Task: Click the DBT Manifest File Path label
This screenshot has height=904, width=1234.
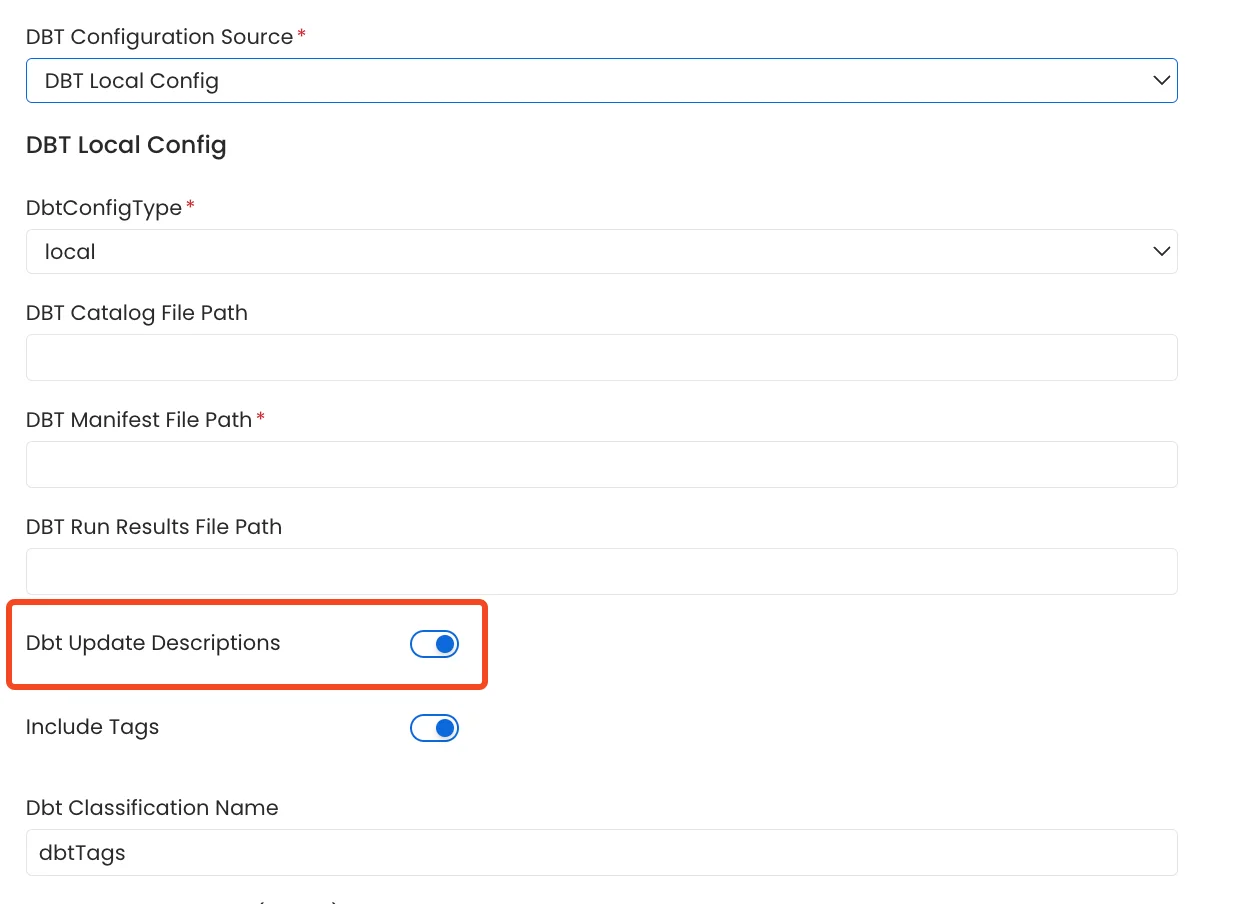Action: click(x=139, y=420)
